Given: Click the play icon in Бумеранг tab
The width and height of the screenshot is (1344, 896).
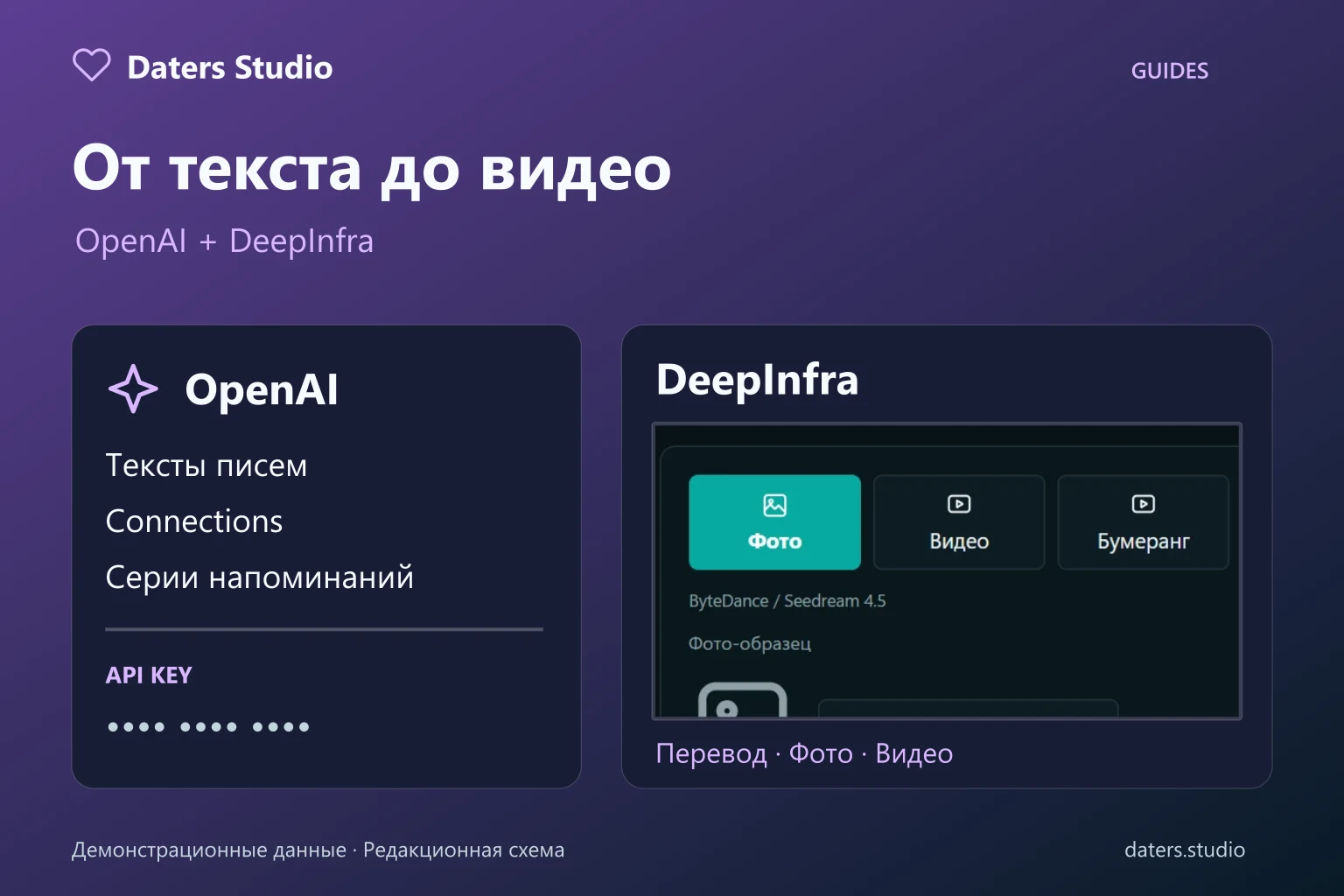Looking at the screenshot, I should coord(1144,504).
